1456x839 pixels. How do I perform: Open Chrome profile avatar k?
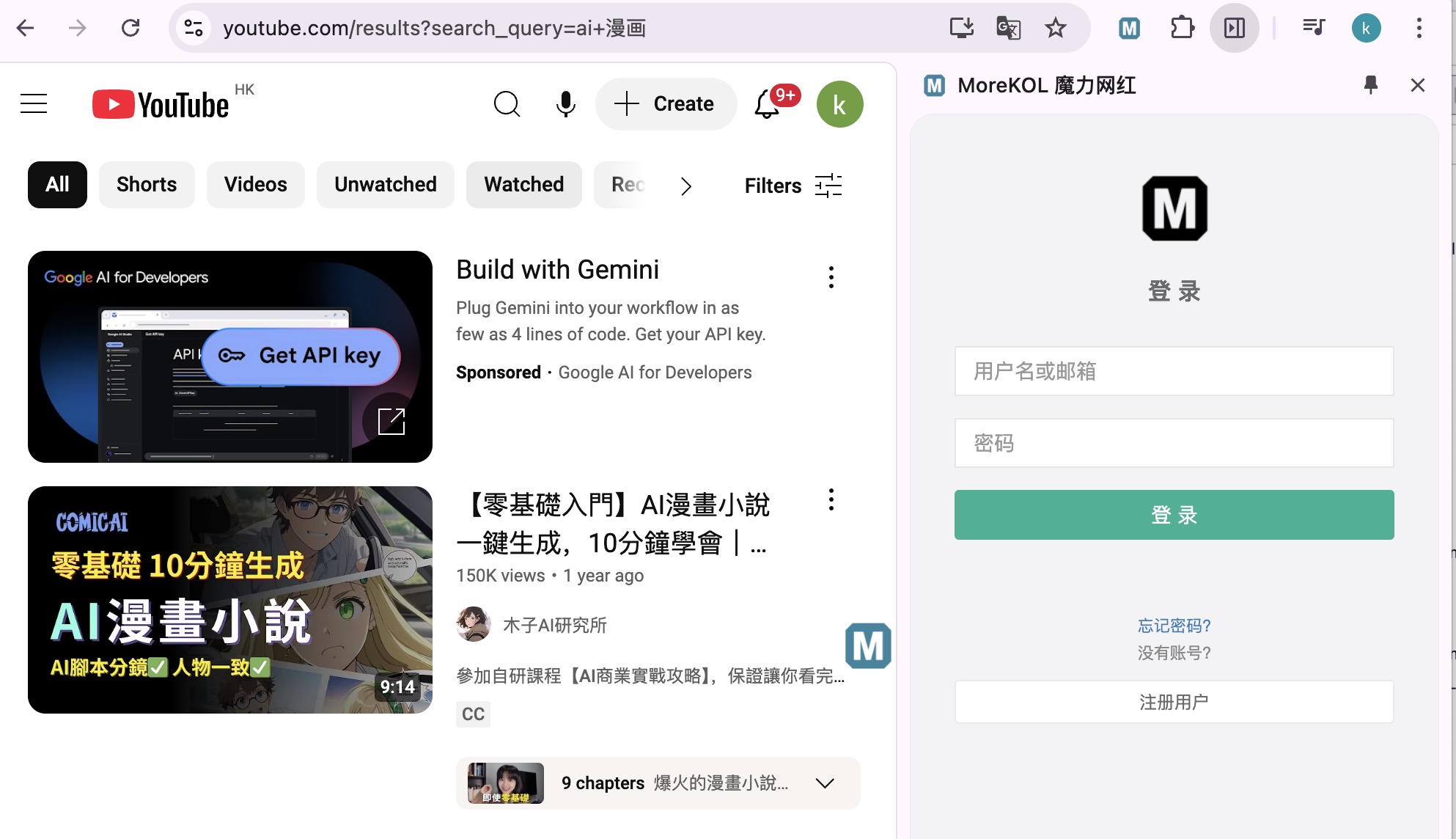pyautogui.click(x=1366, y=29)
